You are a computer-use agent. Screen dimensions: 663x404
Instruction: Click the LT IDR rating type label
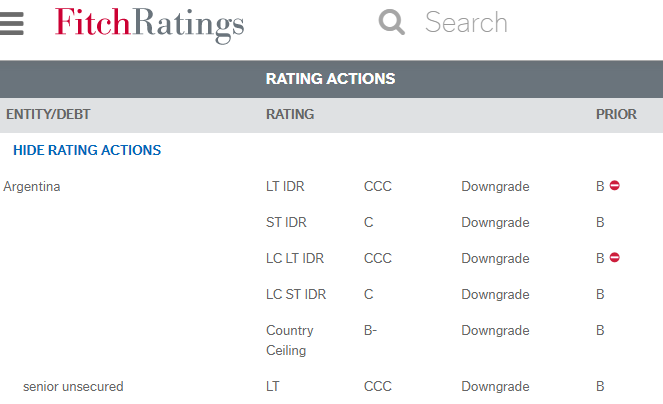click(285, 187)
